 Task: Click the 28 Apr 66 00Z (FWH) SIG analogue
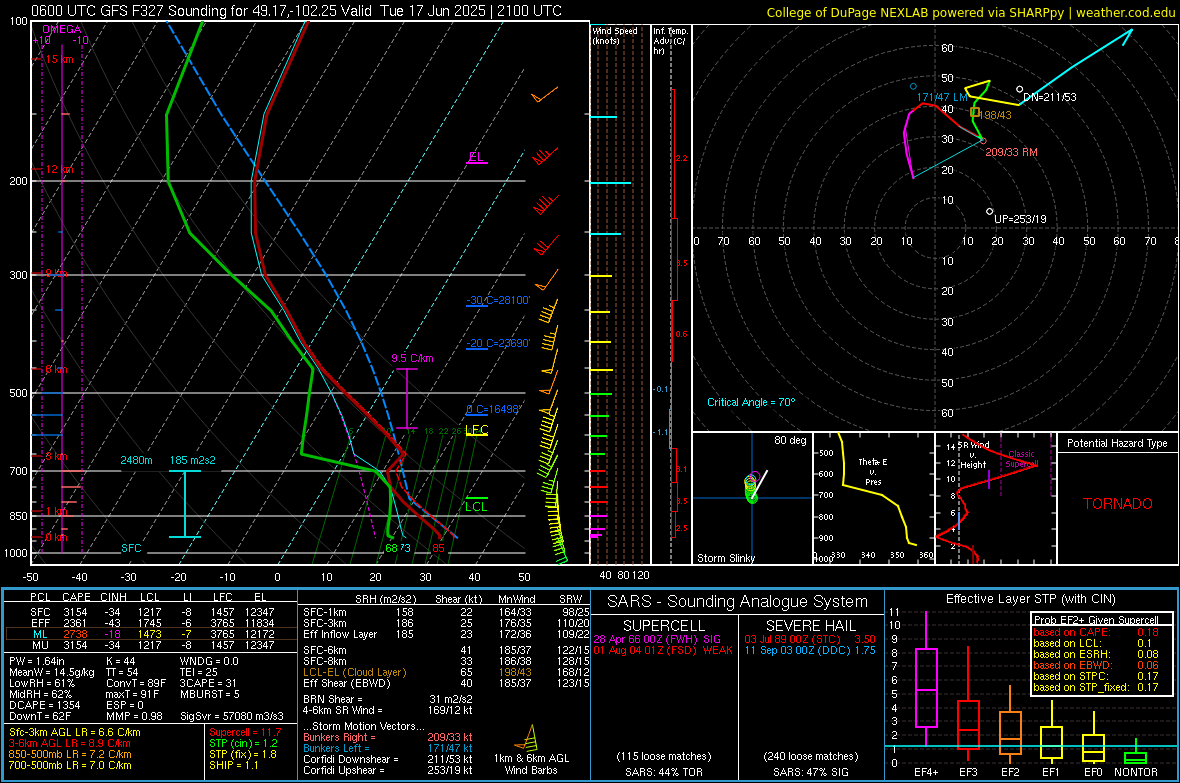[657, 639]
